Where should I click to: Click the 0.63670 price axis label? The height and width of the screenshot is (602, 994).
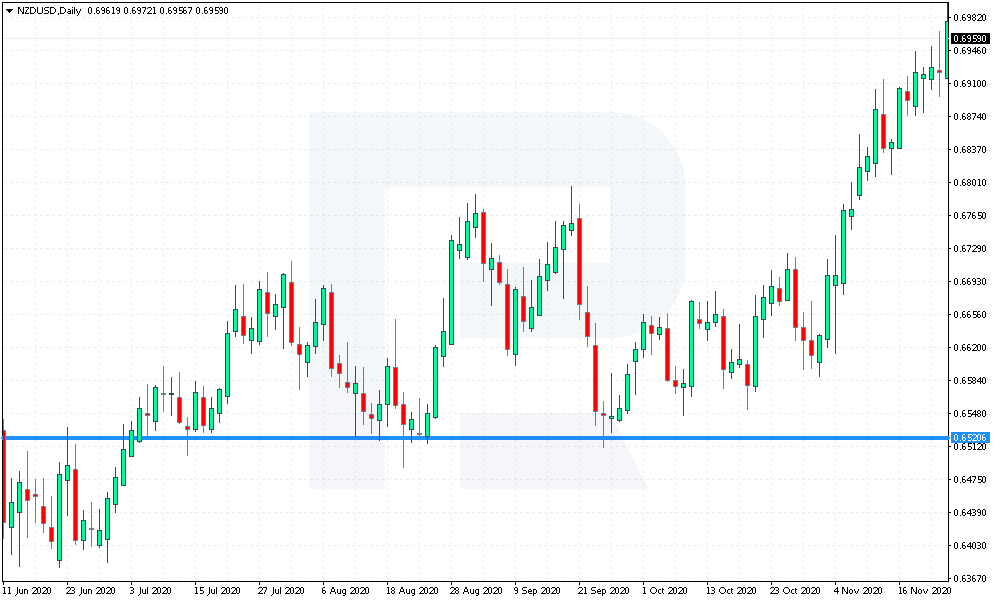point(971,579)
